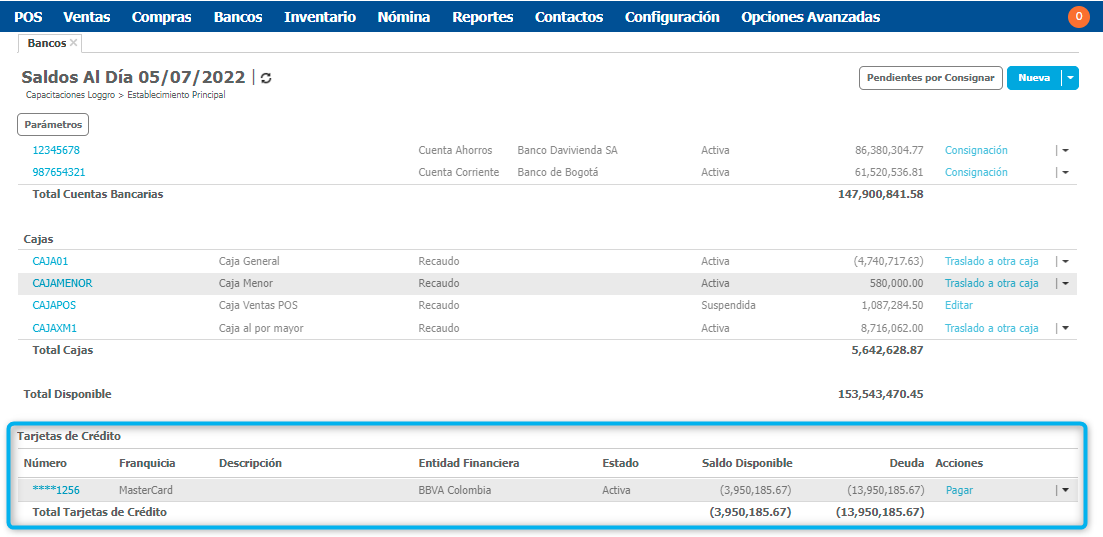
Task: Click the Nueva button
Action: [x=1033, y=78]
